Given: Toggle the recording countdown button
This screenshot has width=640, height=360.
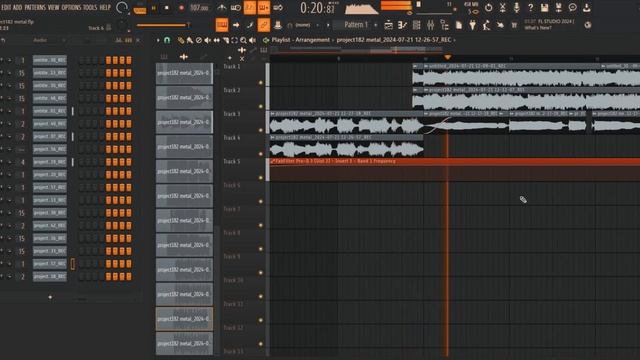Looking at the screenshot, I should 250,7.
